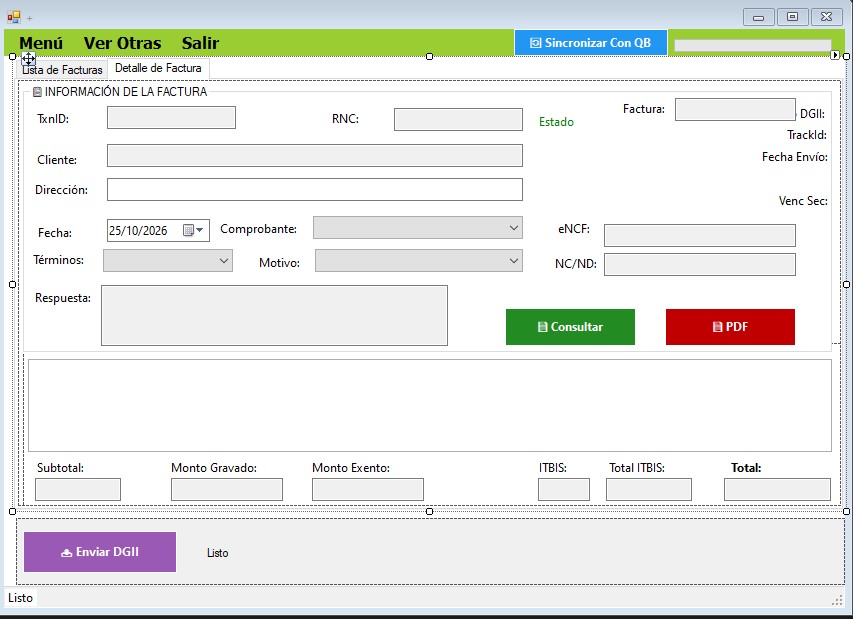Click the red PDF button
853x619 pixels.
click(x=730, y=327)
